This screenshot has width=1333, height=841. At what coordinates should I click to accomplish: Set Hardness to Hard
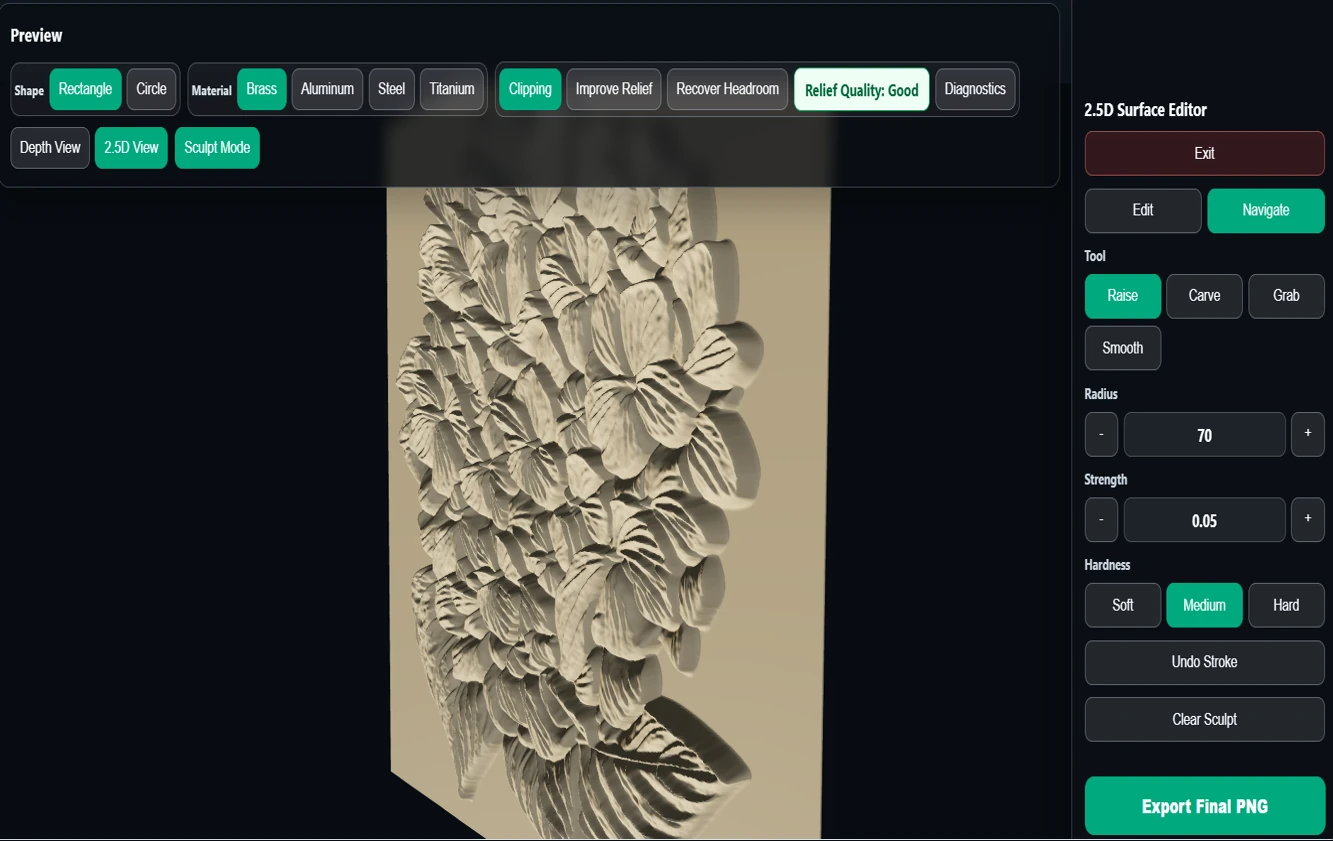1286,605
